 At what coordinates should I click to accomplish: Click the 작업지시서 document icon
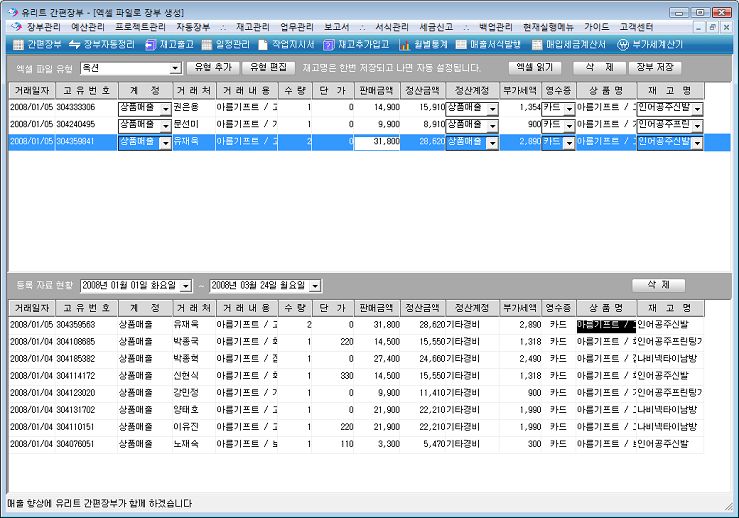285,45
